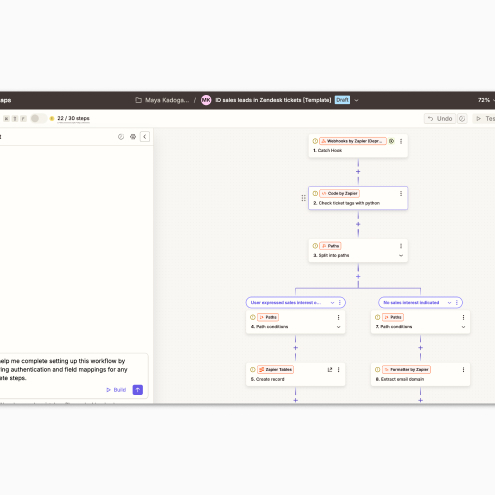Open more options on Create record step
Screen dimensions: 495x495
pyautogui.click(x=338, y=370)
